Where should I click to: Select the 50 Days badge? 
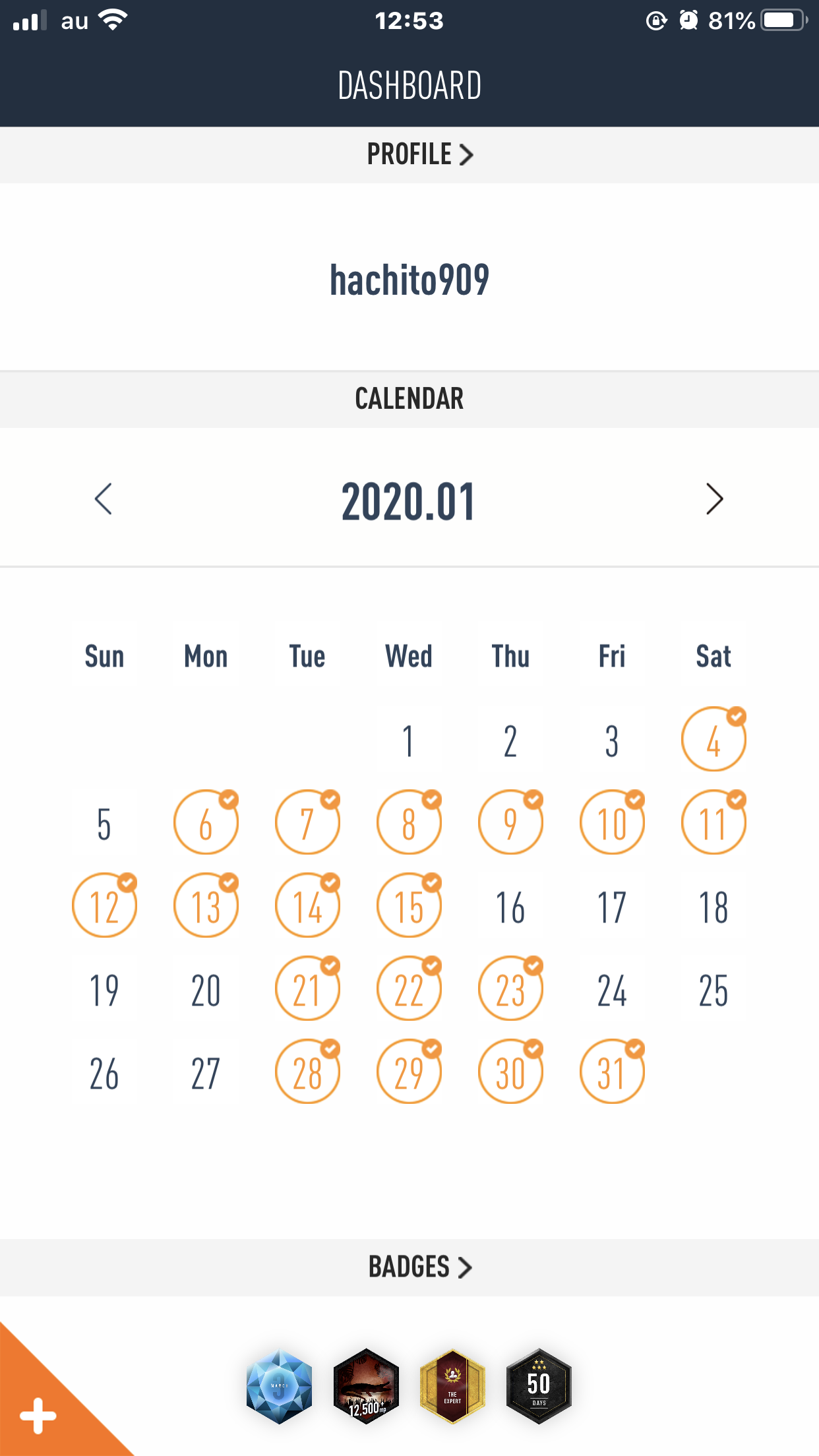[539, 1386]
